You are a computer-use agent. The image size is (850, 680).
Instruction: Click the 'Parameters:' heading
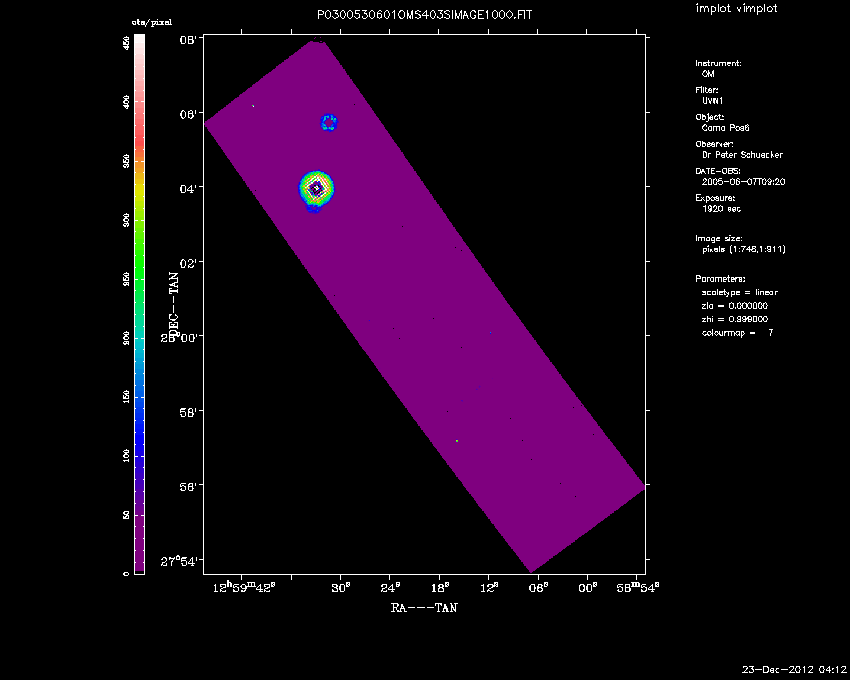point(720,279)
